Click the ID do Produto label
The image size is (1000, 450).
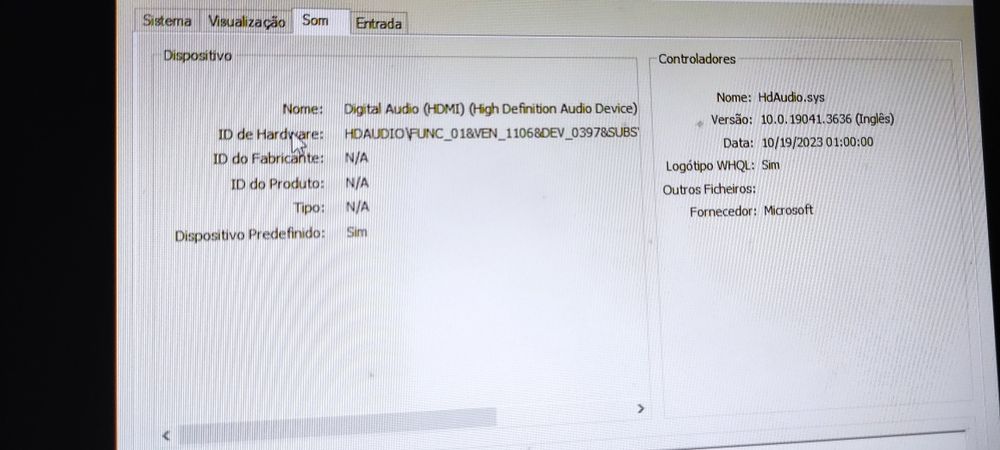tap(277, 184)
